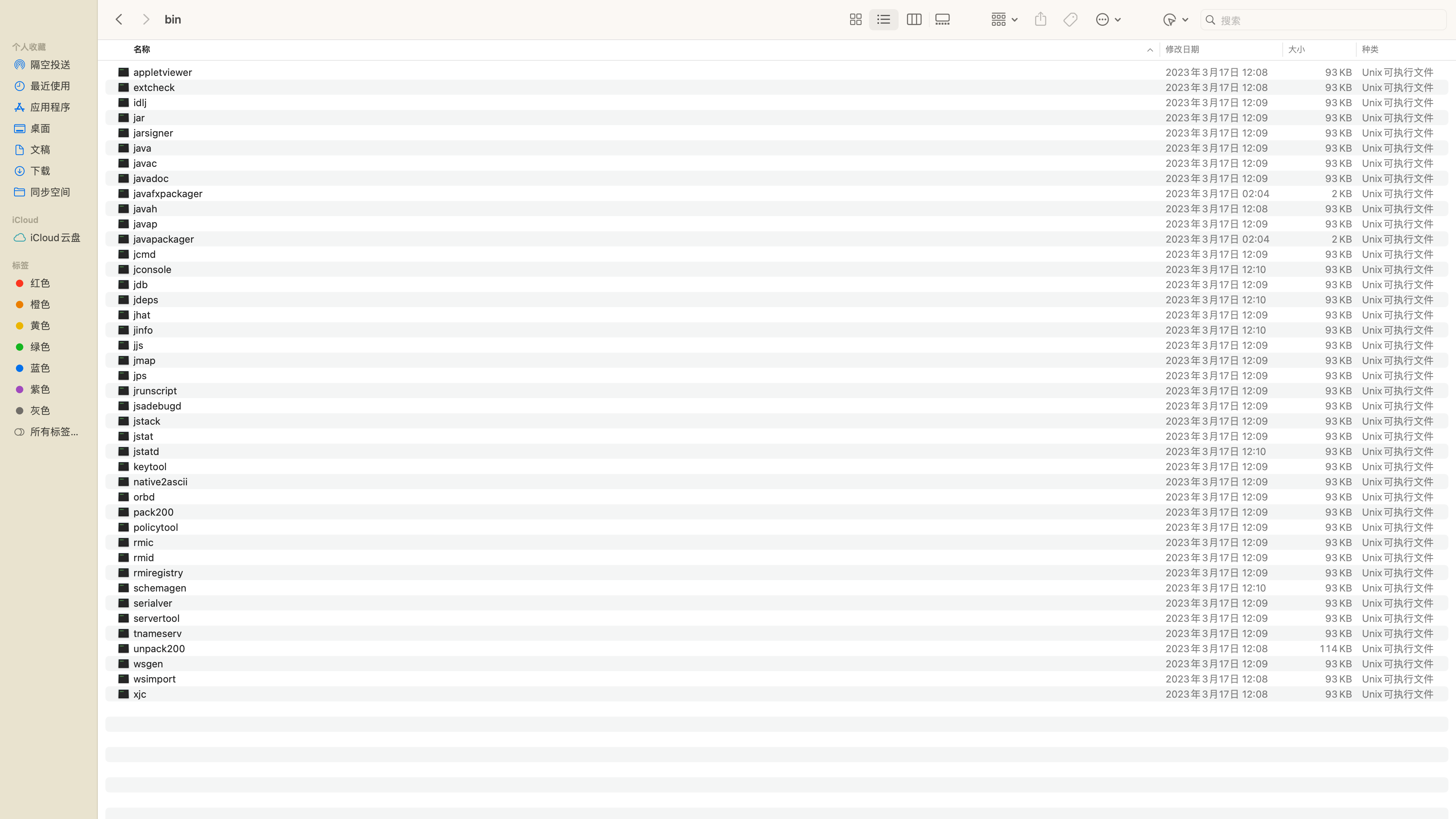Switch to gallery view

point(942,20)
